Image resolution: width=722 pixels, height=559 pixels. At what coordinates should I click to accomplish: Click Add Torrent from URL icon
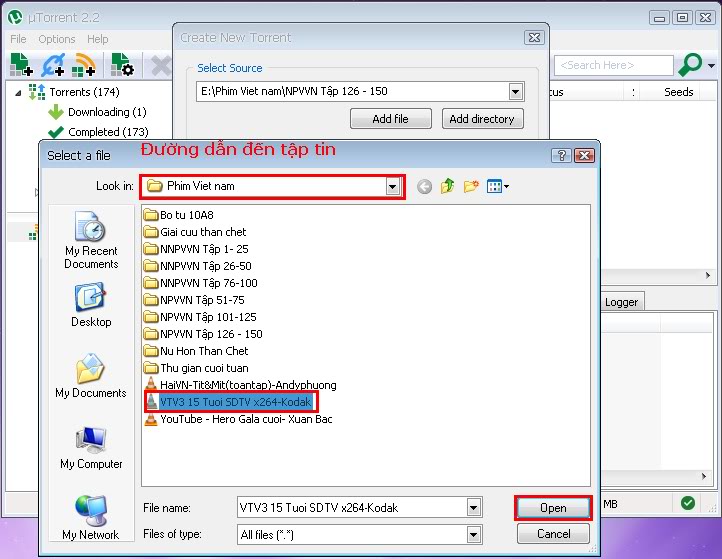(53, 65)
